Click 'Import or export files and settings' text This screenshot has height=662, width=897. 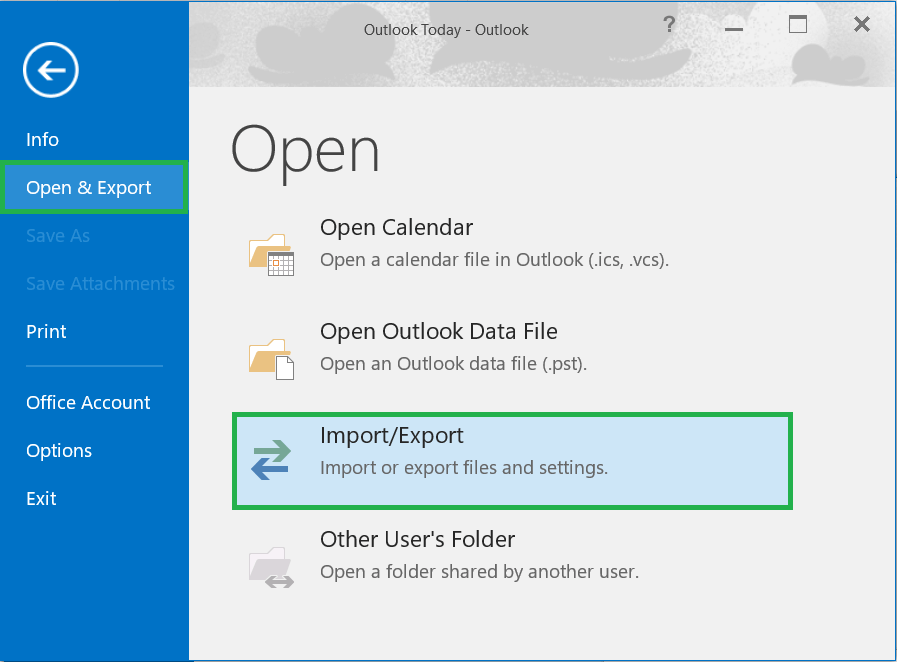point(464,468)
